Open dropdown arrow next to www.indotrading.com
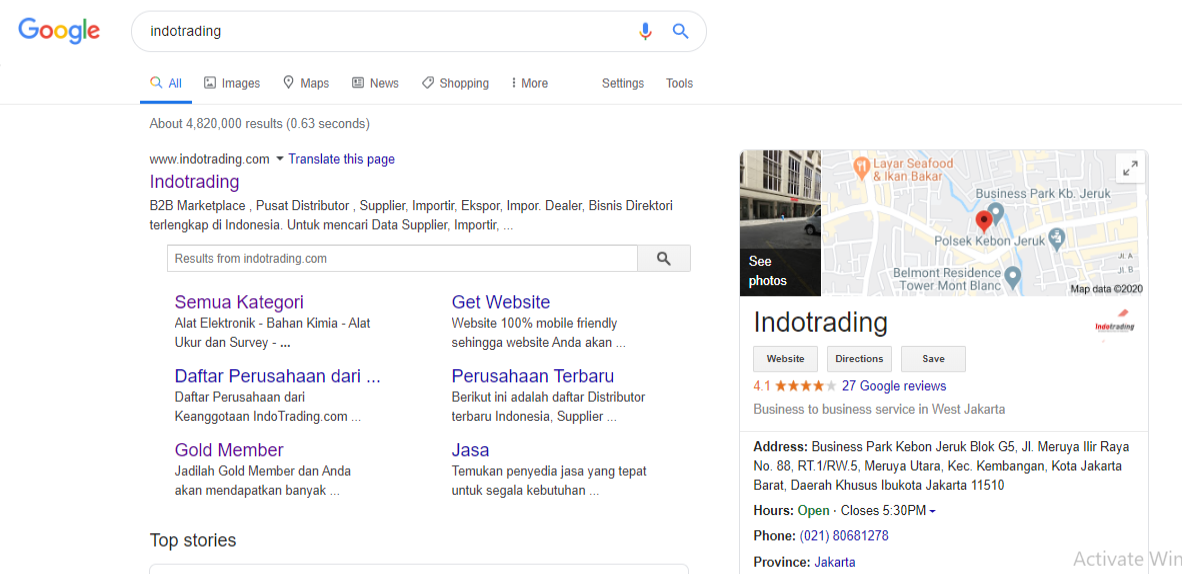Image resolution: width=1182 pixels, height=574 pixels. [280, 159]
